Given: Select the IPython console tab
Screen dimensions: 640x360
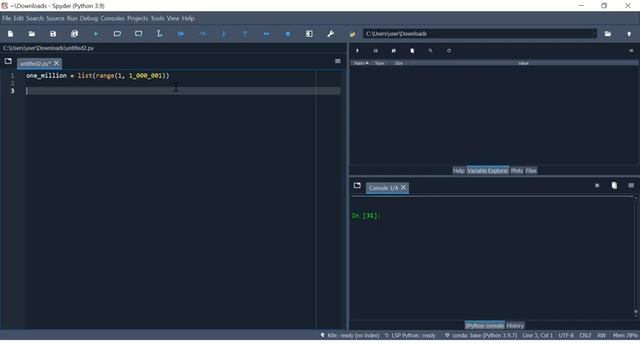Looking at the screenshot, I should click(x=484, y=325).
